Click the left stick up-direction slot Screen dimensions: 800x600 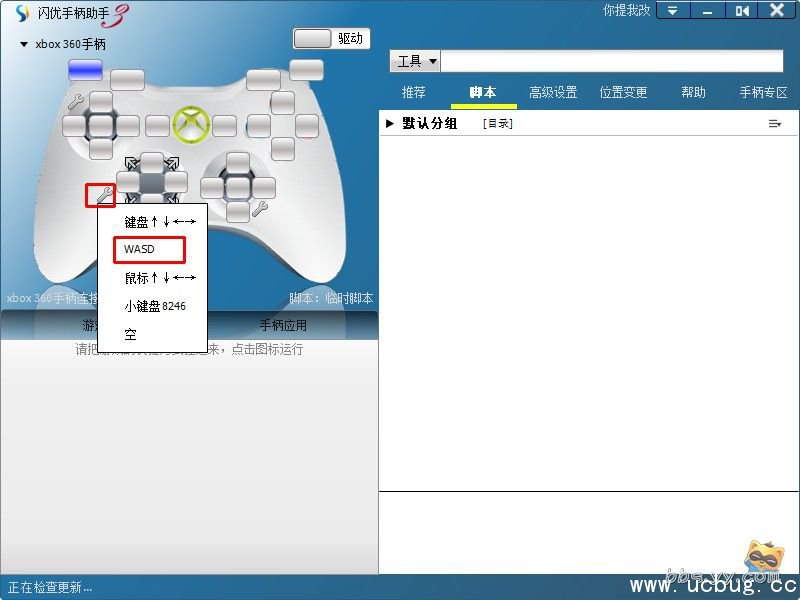pos(101,102)
